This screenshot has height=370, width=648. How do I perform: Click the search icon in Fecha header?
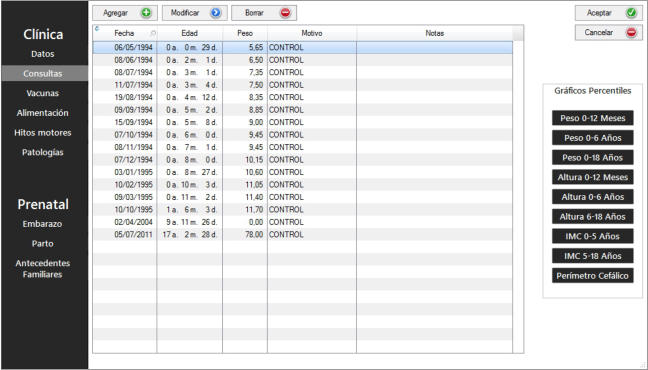pyautogui.click(x=152, y=33)
